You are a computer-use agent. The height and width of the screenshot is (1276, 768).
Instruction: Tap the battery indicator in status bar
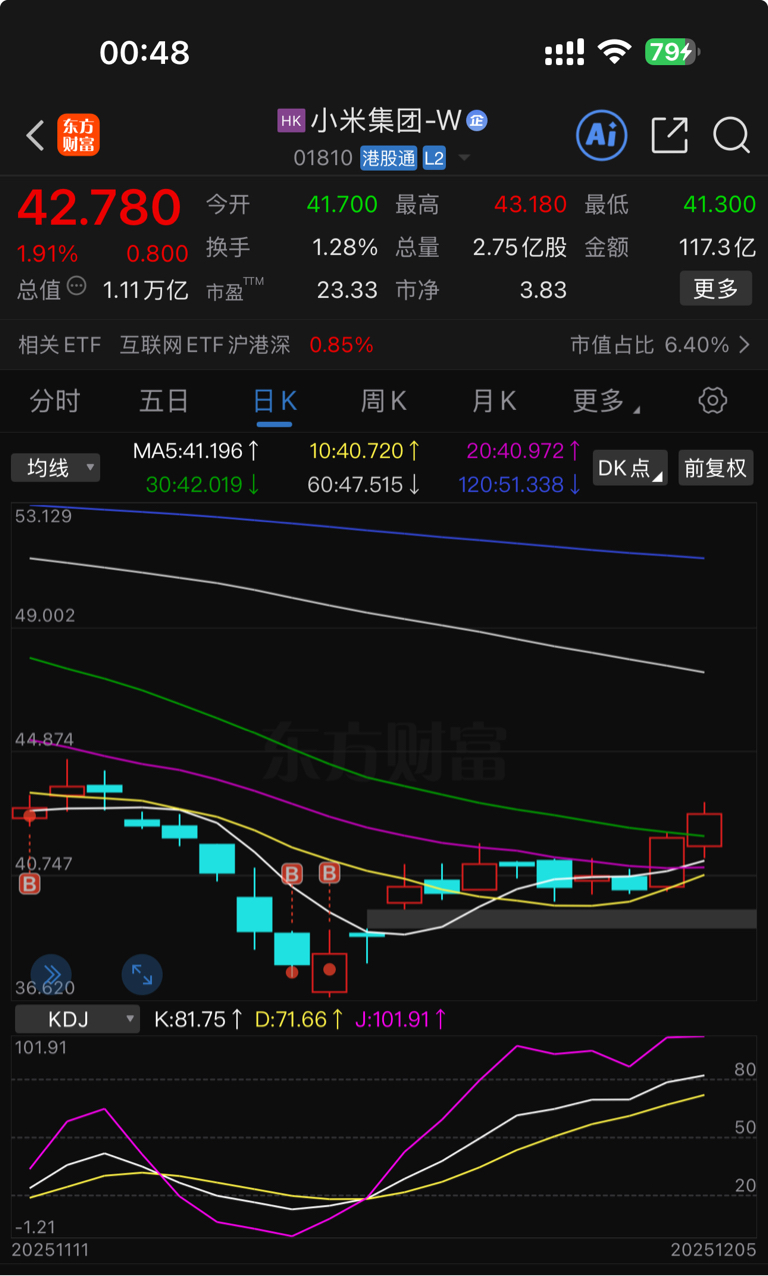pos(671,52)
